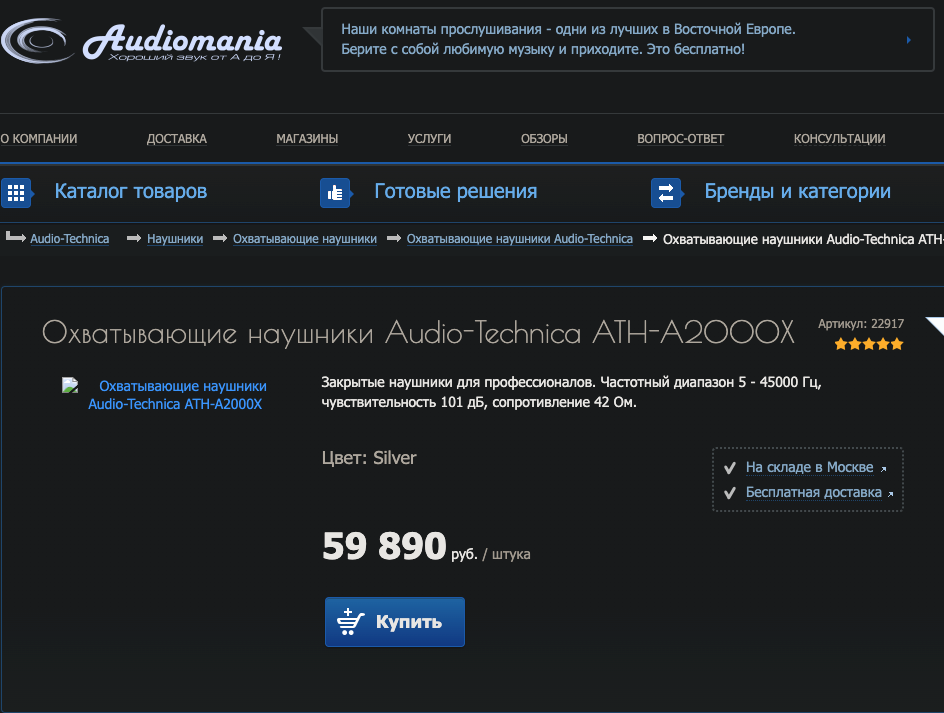This screenshot has height=713, width=944.
Task: Click the white corner ribbon on the product card
Action: tap(935, 325)
